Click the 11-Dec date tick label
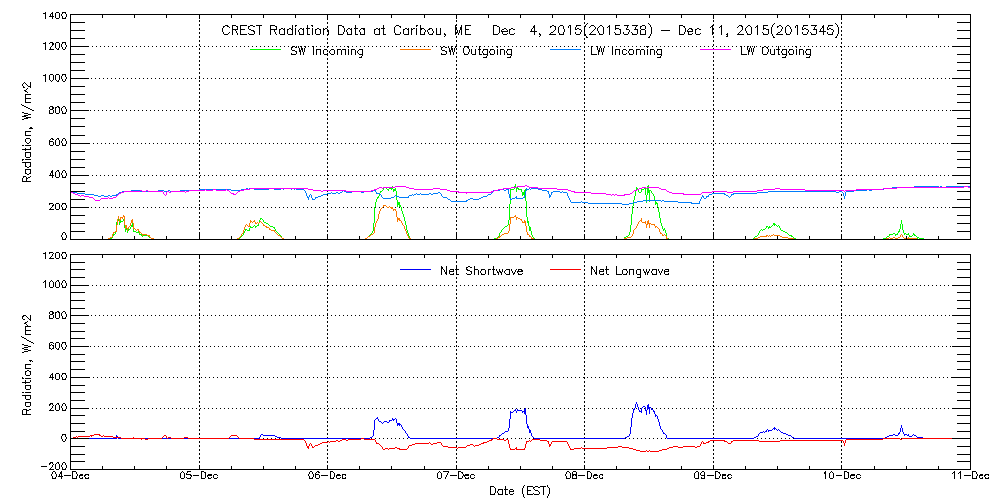1000x500 pixels. (969, 477)
